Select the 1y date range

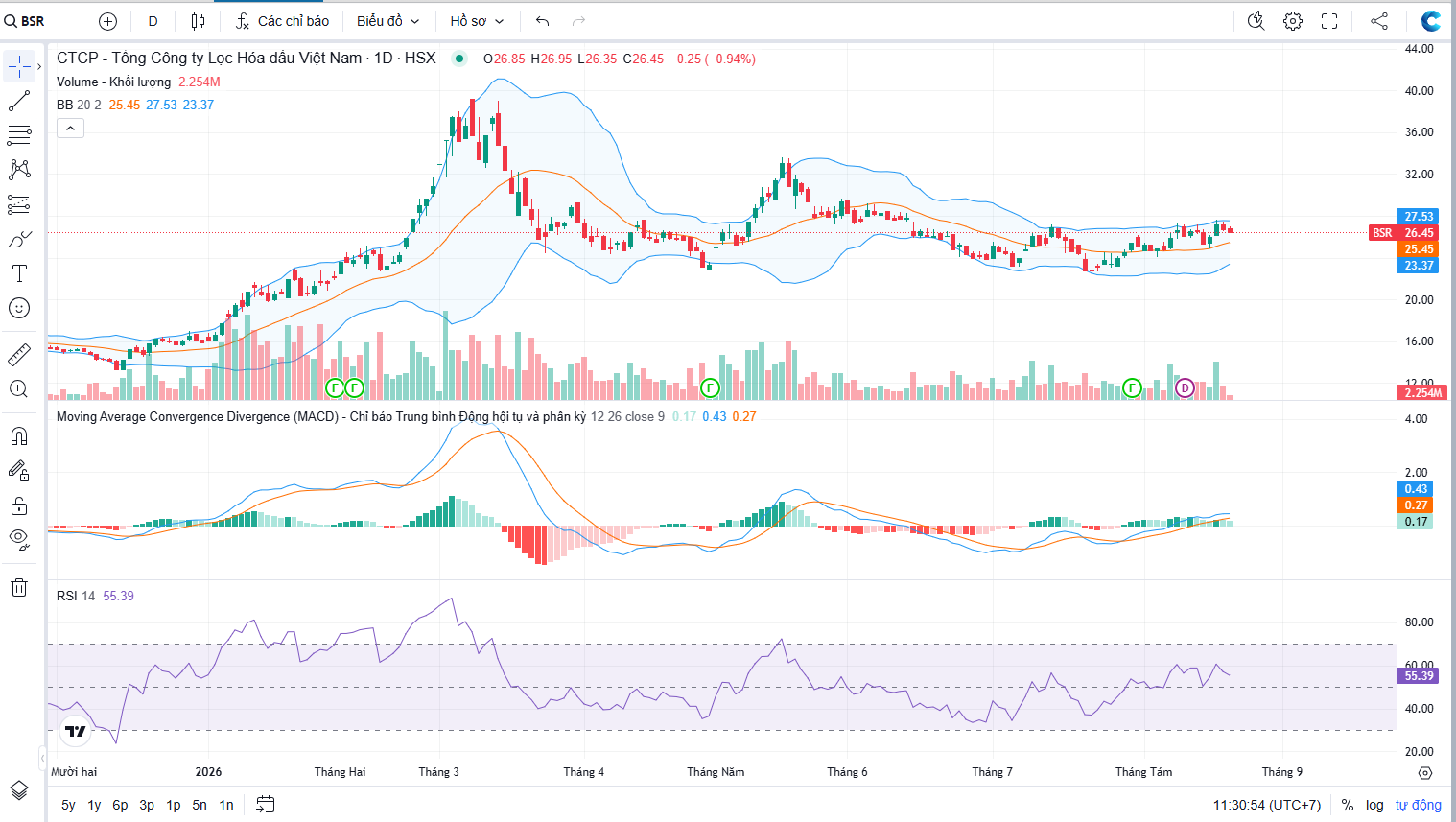pyautogui.click(x=94, y=805)
